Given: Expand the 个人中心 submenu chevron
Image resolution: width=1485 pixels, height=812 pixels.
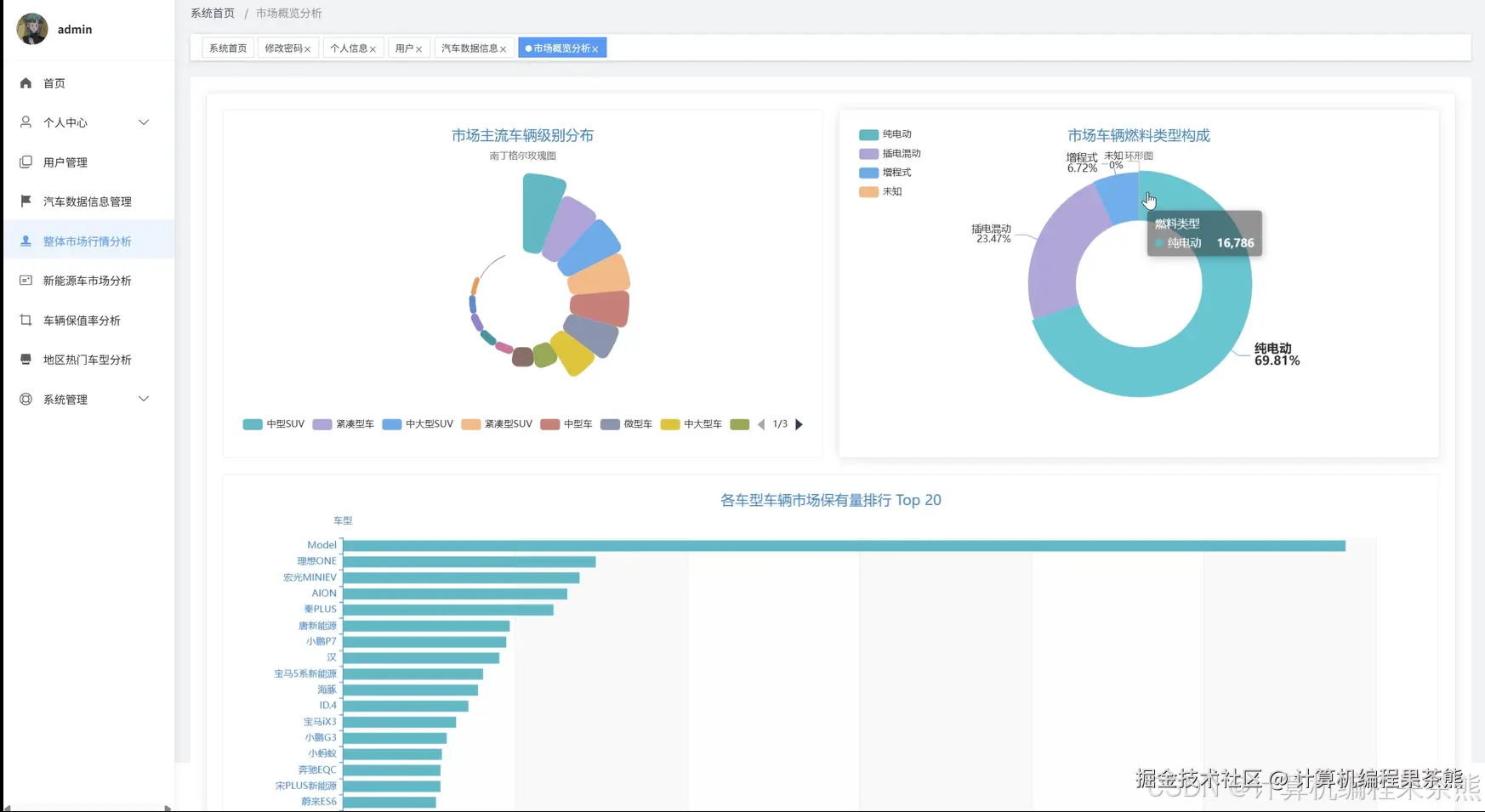Looking at the screenshot, I should tap(144, 122).
